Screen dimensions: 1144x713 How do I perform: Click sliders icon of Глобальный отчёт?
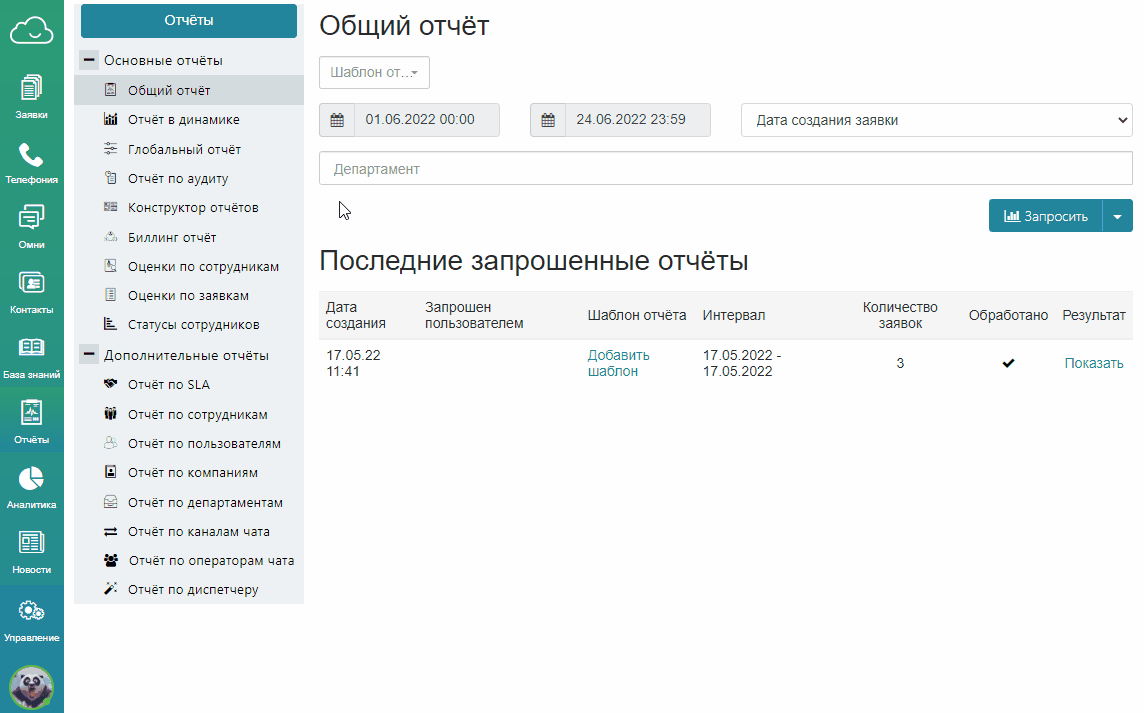coord(110,149)
